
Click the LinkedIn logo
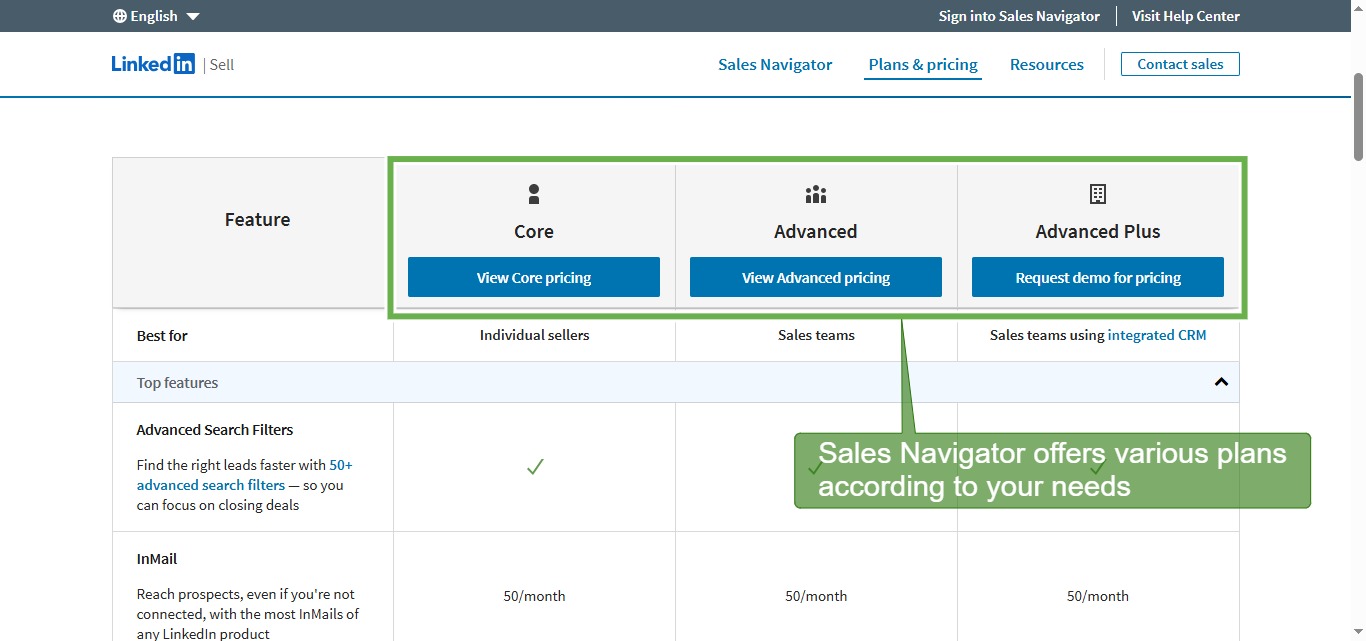click(152, 63)
